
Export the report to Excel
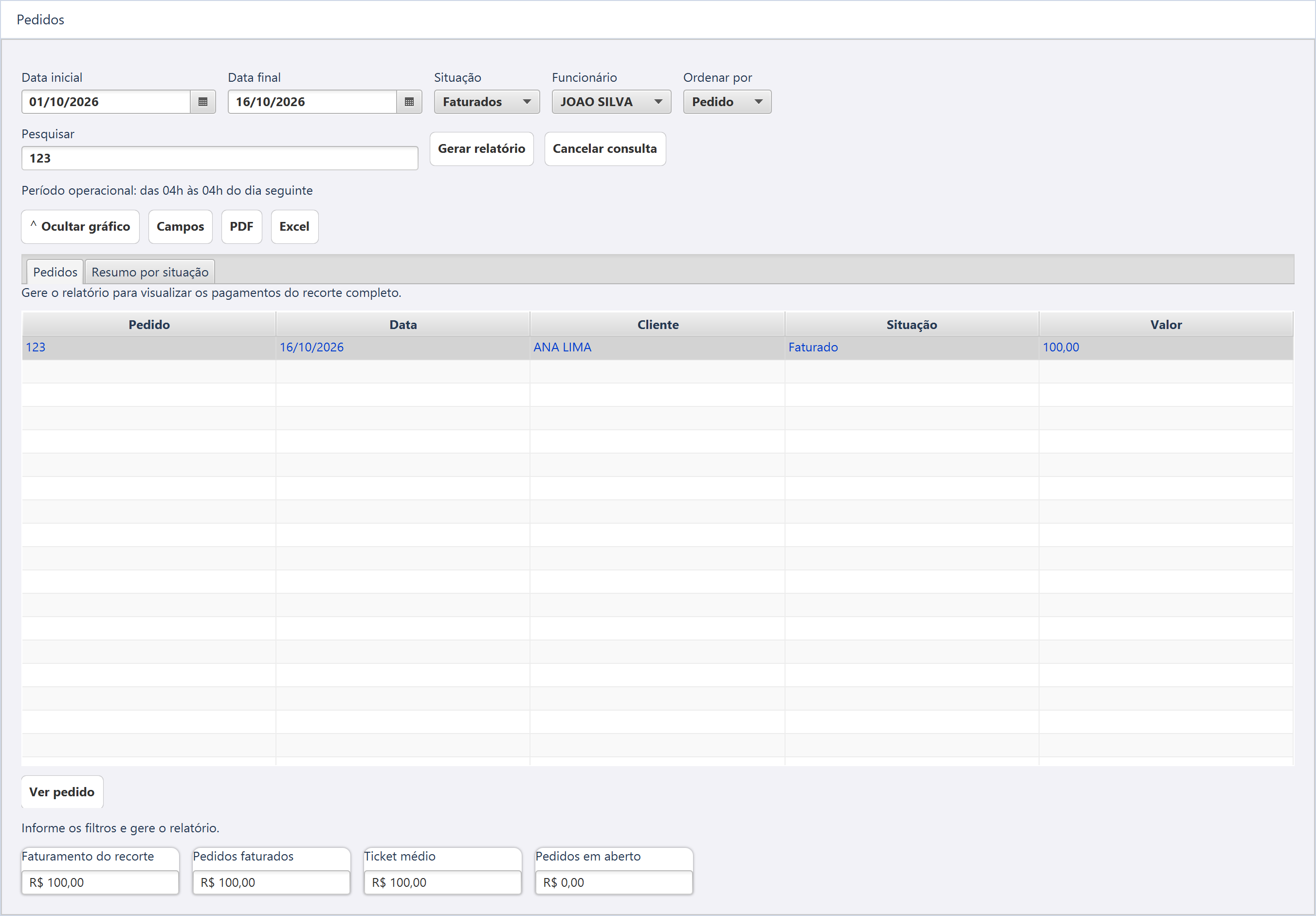[294, 227]
